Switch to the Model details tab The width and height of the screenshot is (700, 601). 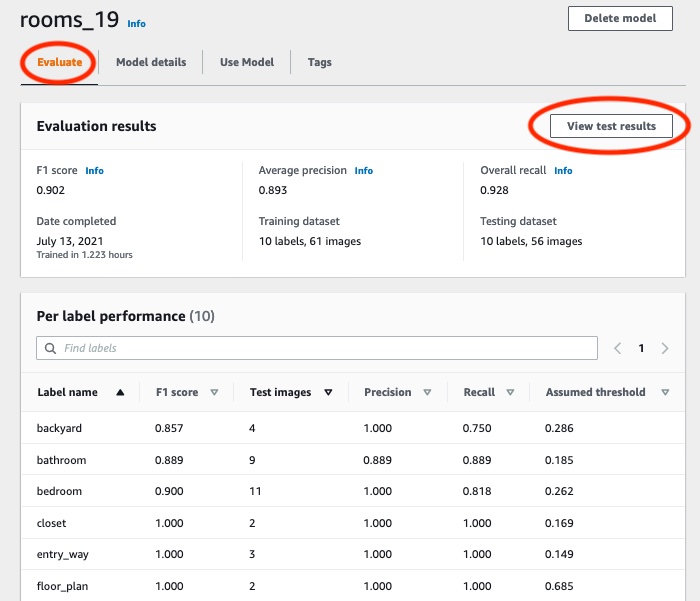[x=151, y=62]
